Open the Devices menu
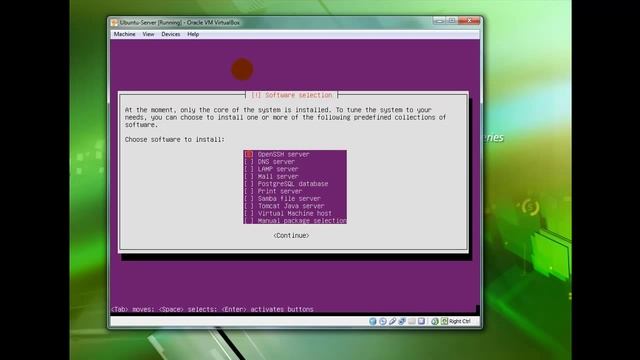Screen dimensions: 640x360 tap(171, 34)
